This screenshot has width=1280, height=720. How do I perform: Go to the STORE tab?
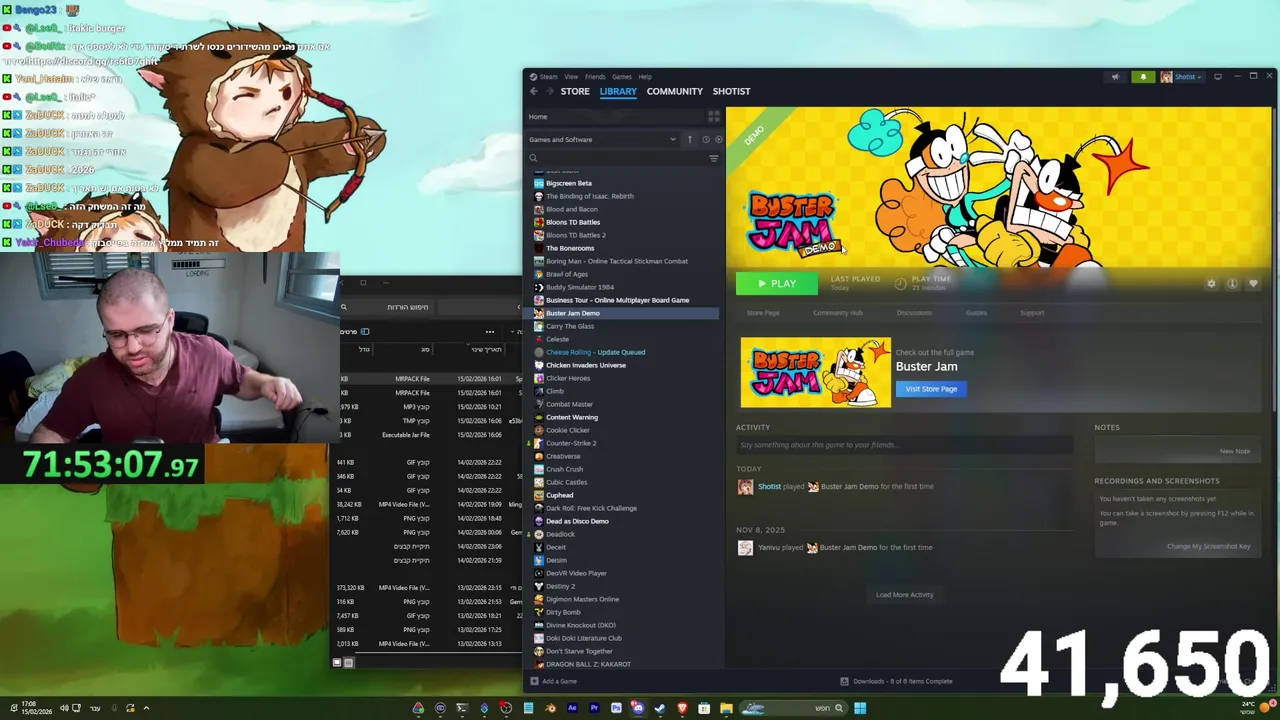575,91
